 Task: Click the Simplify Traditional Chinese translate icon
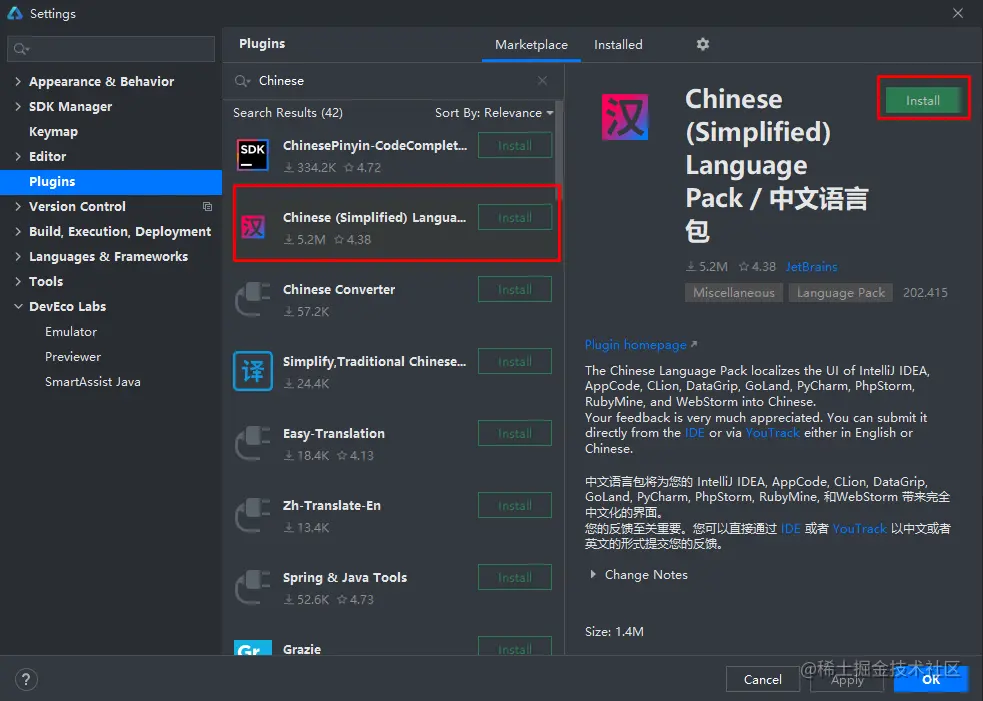click(x=253, y=371)
